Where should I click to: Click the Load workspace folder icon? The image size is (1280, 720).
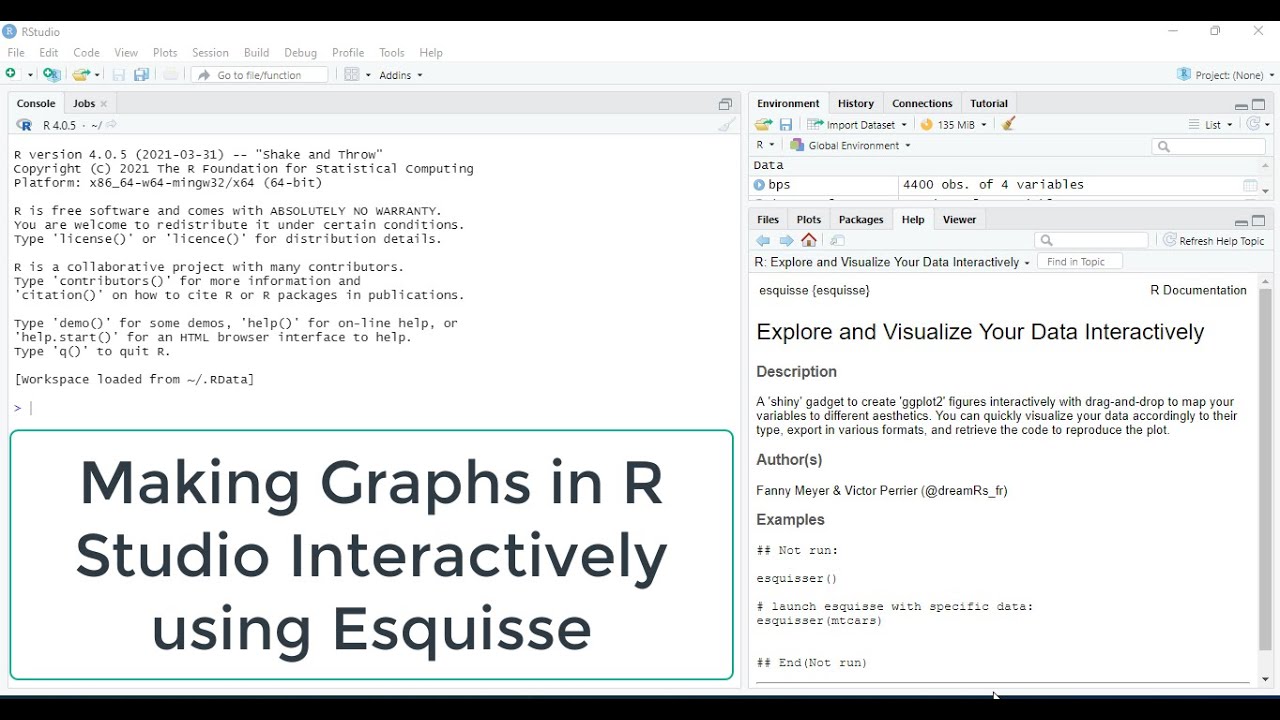pyautogui.click(x=764, y=125)
